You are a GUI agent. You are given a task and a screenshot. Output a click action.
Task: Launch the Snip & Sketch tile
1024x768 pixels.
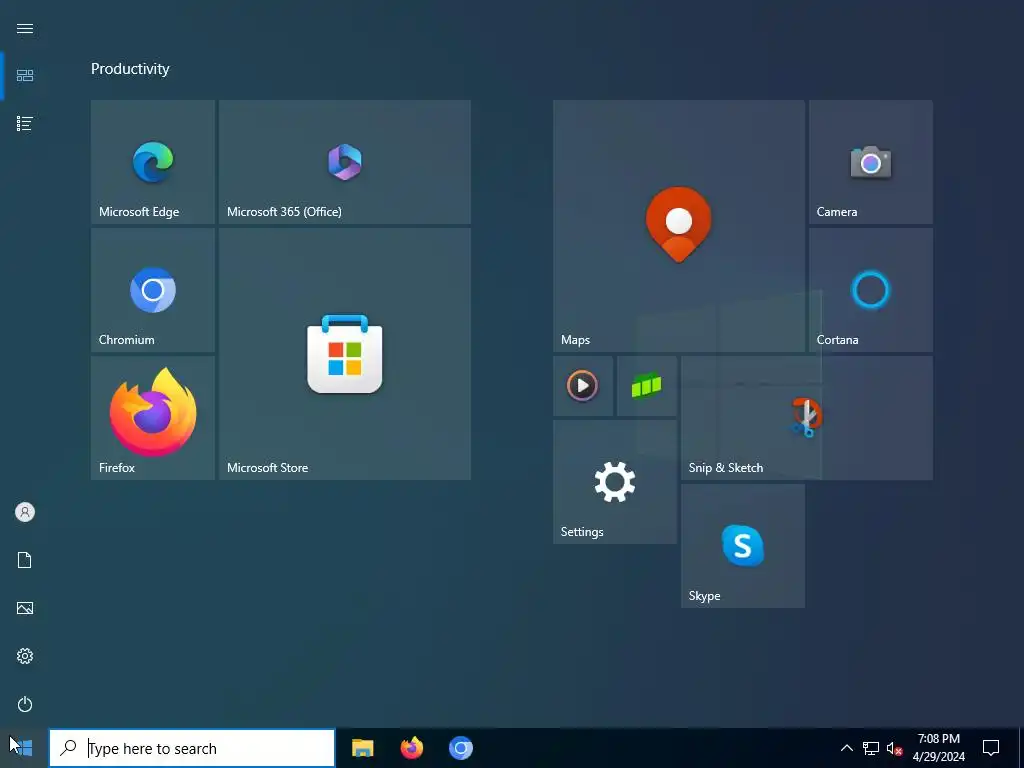coord(807,418)
